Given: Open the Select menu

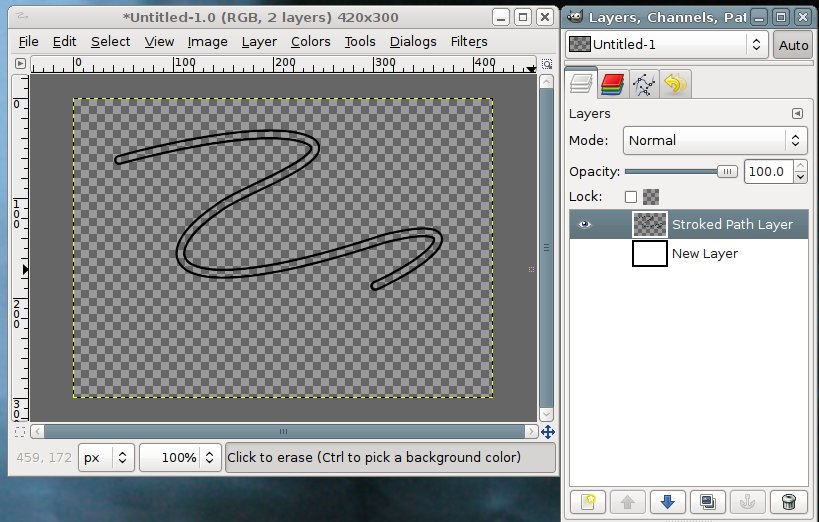Looking at the screenshot, I should coord(110,42).
